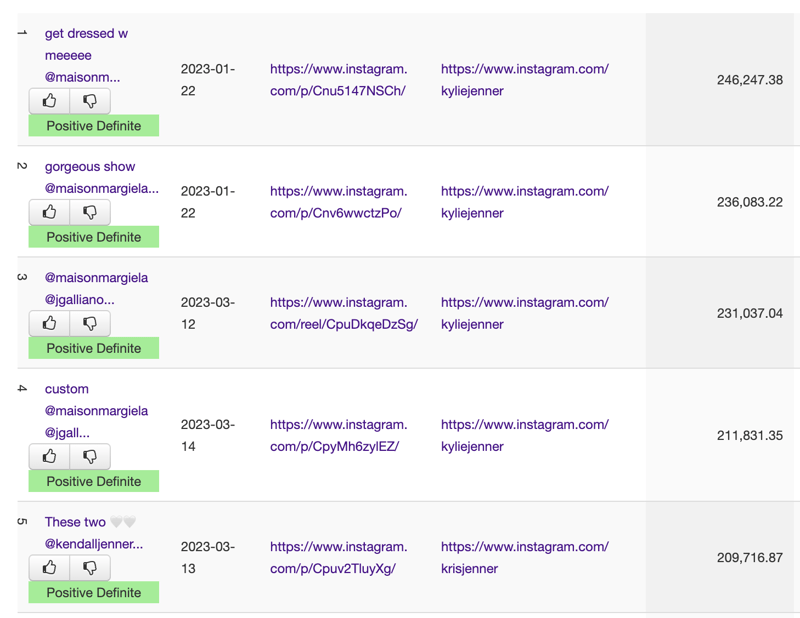Click Positive Definite label on row 5
The height and width of the screenshot is (618, 800).
tap(94, 592)
